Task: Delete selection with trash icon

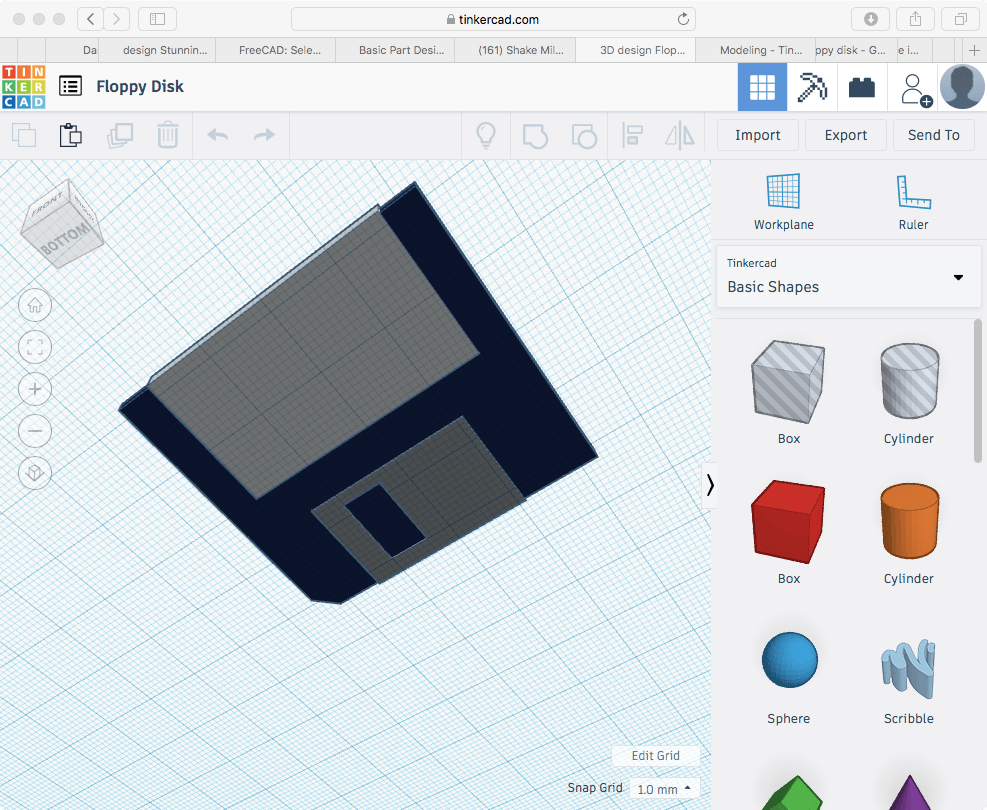Action: (x=168, y=135)
